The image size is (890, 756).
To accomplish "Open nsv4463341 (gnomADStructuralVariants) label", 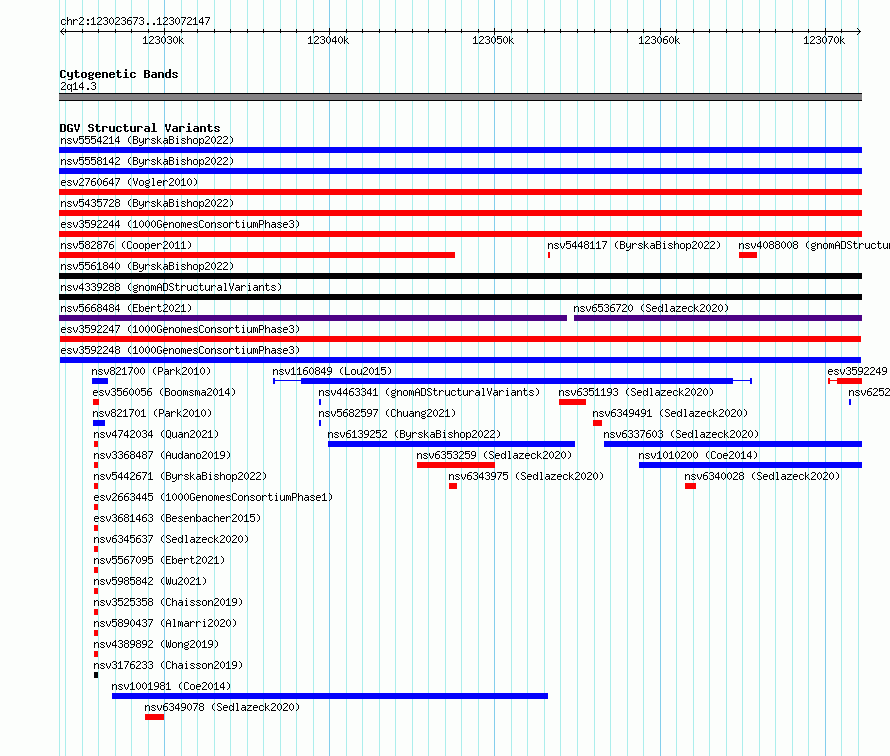I will point(429,392).
